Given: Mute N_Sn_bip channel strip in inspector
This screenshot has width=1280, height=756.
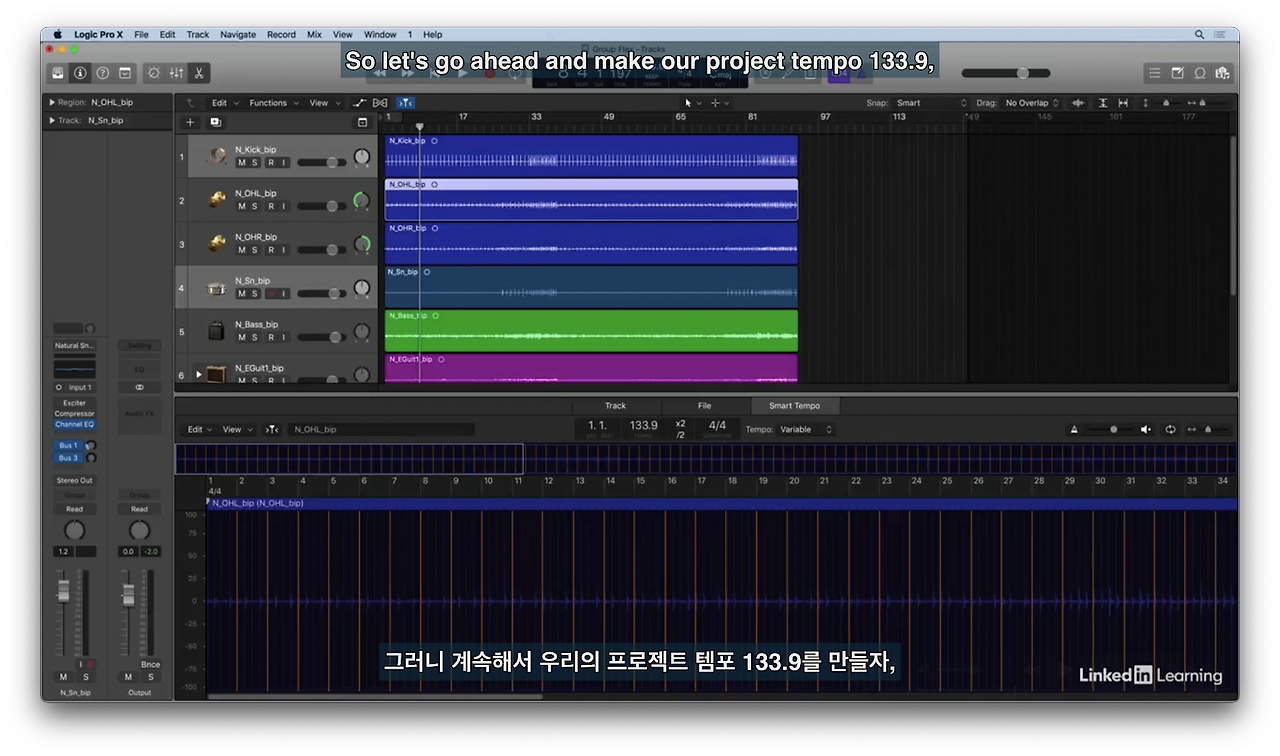Looking at the screenshot, I should [x=62, y=677].
